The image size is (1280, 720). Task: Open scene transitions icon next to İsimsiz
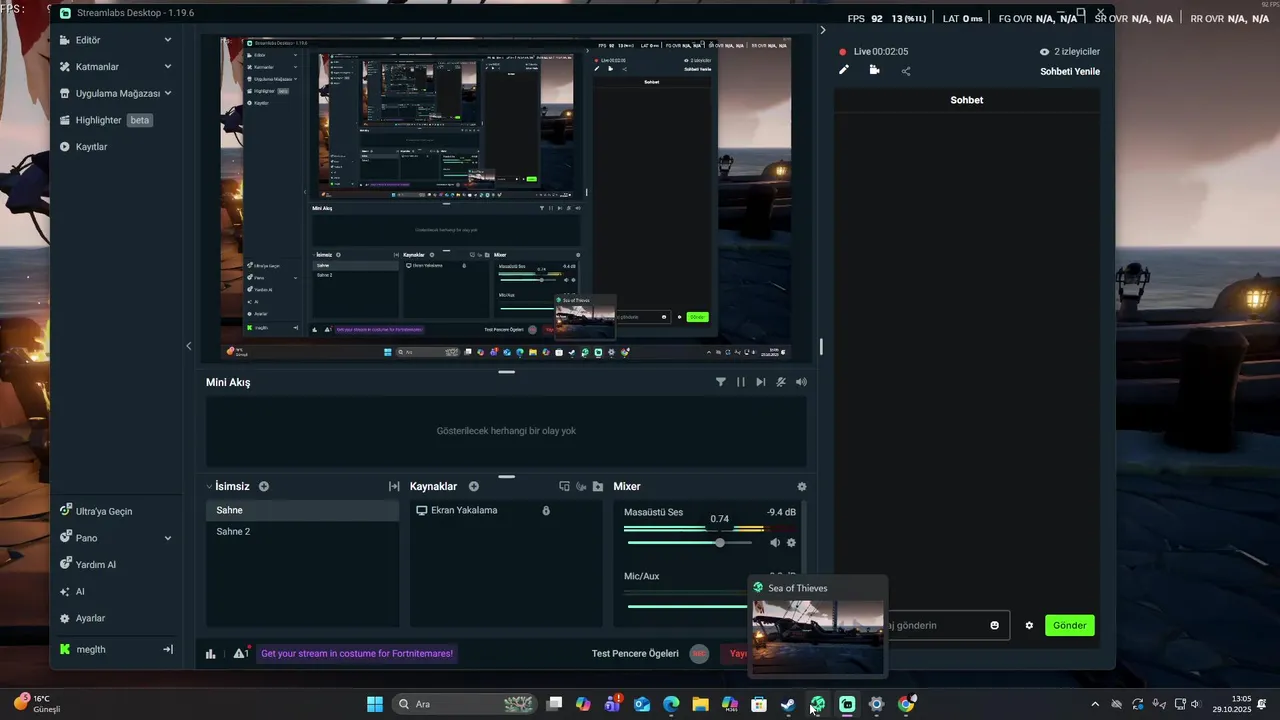(394, 486)
